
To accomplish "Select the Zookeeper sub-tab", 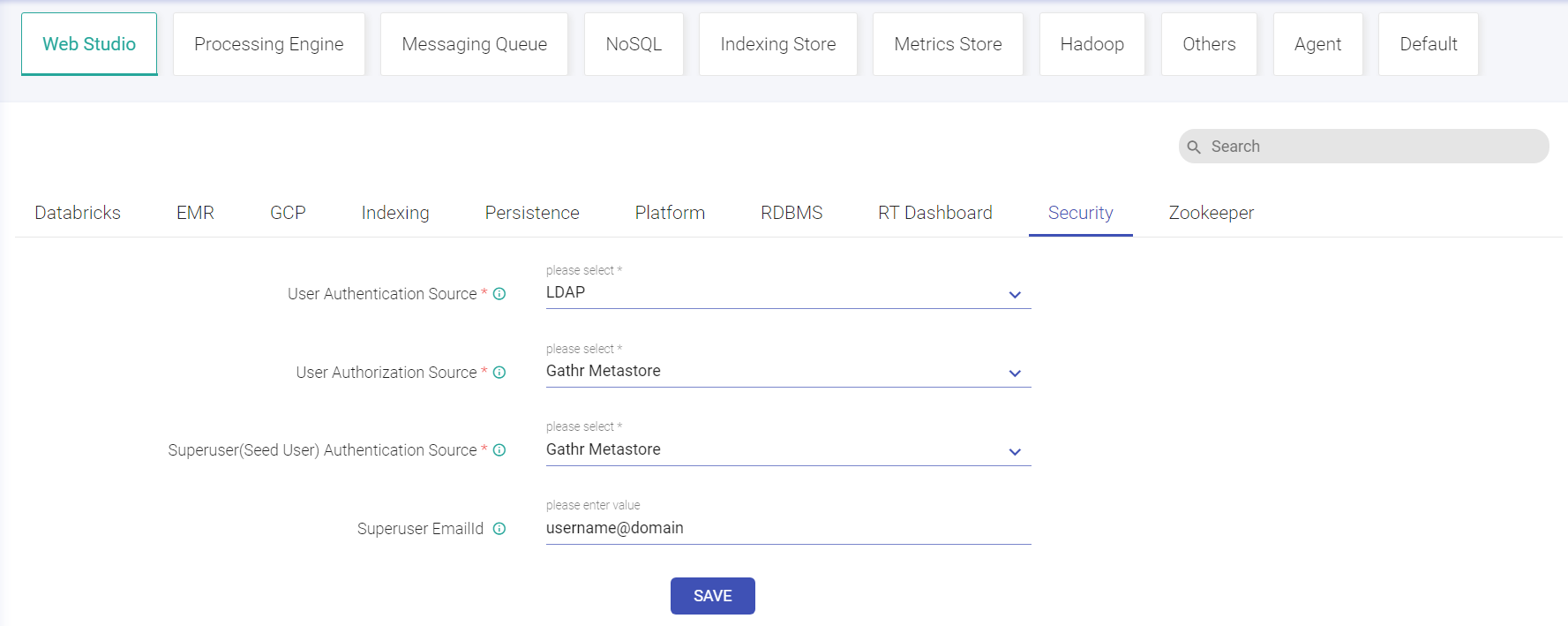I will pyautogui.click(x=1211, y=213).
